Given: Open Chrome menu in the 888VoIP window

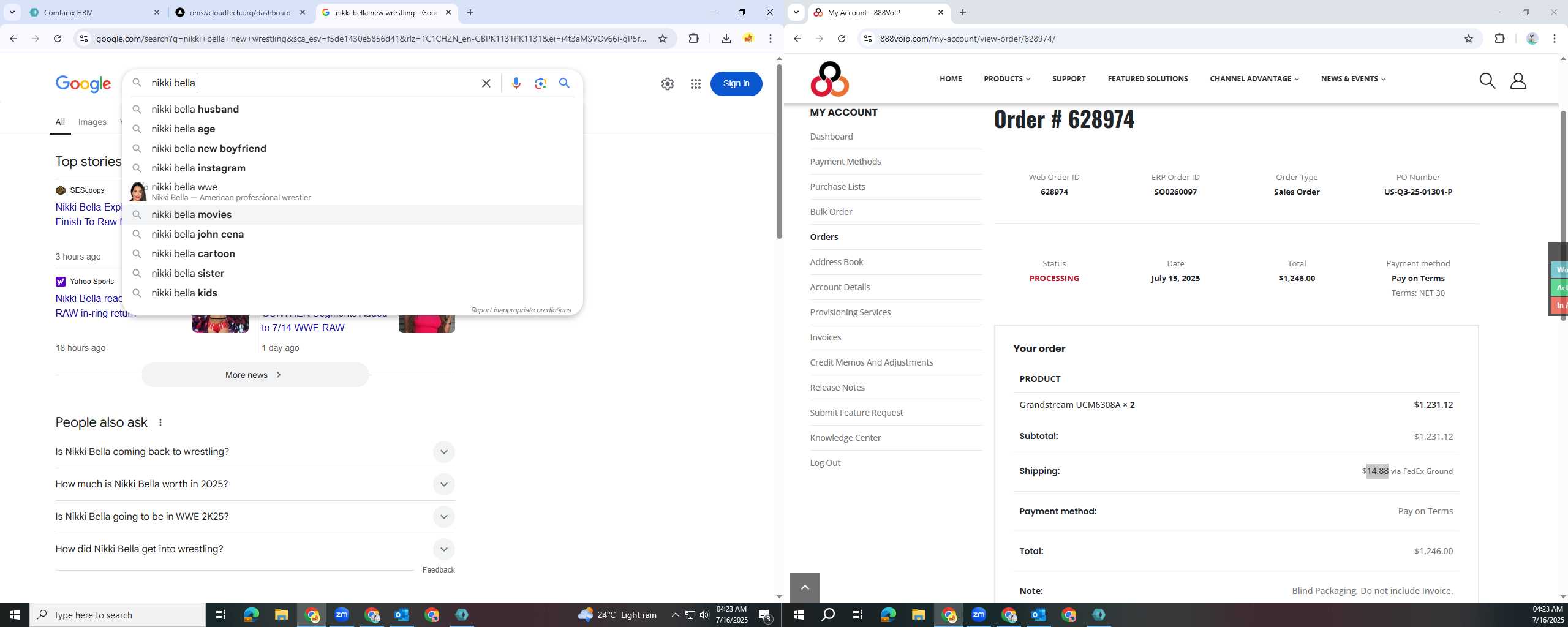Looking at the screenshot, I should pyautogui.click(x=1555, y=39).
